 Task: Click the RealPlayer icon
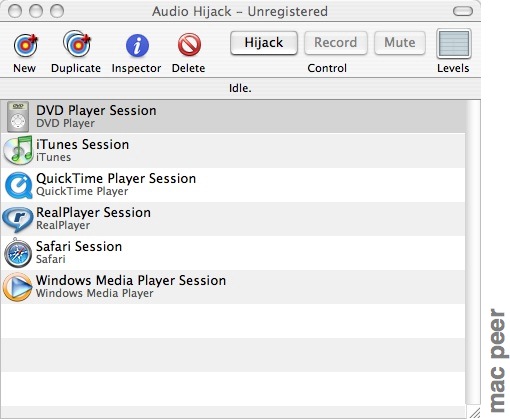[x=18, y=219]
